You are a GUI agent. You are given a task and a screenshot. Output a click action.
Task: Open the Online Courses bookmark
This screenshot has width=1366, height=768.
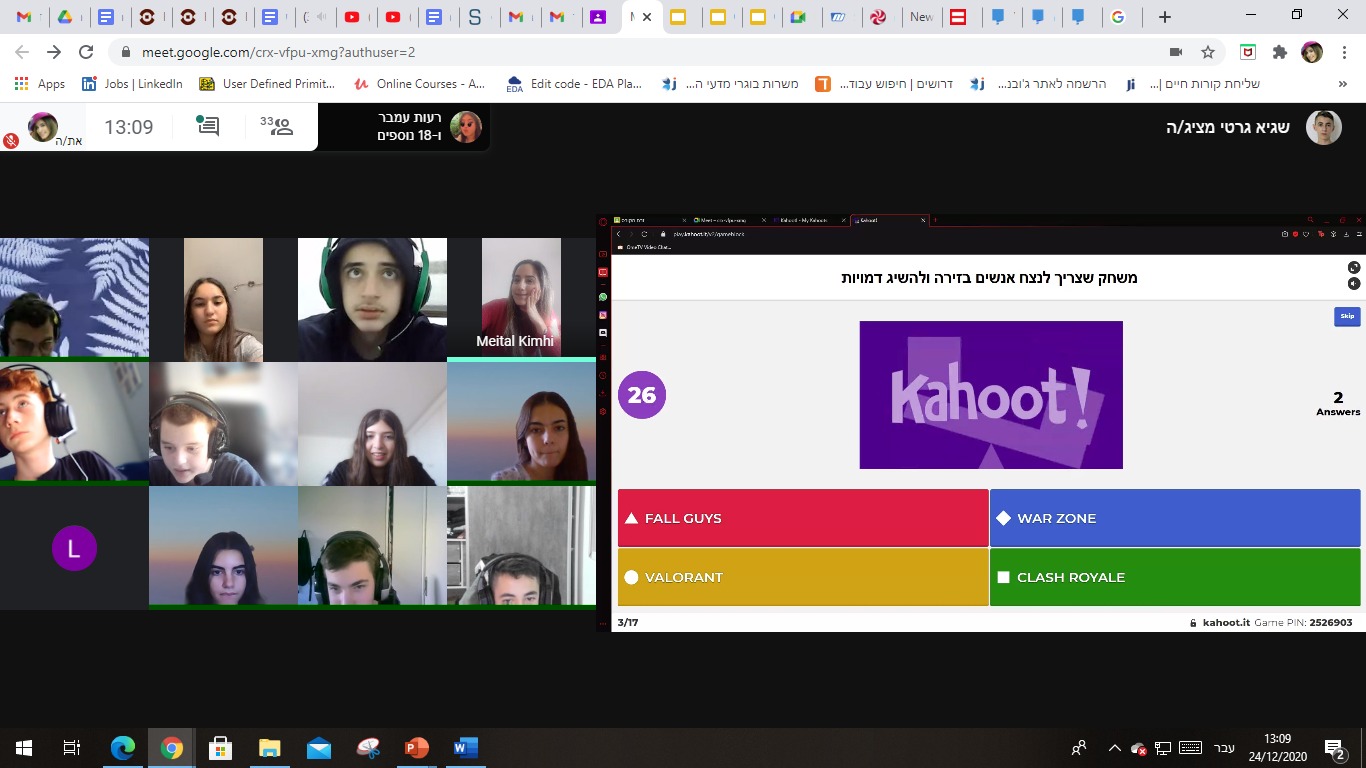tap(420, 84)
